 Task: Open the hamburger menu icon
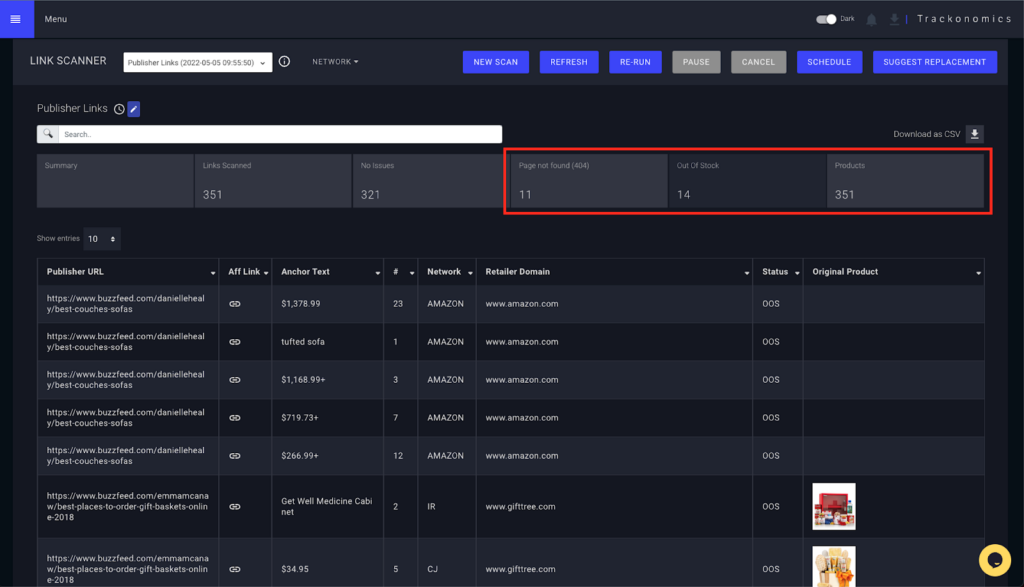15,19
